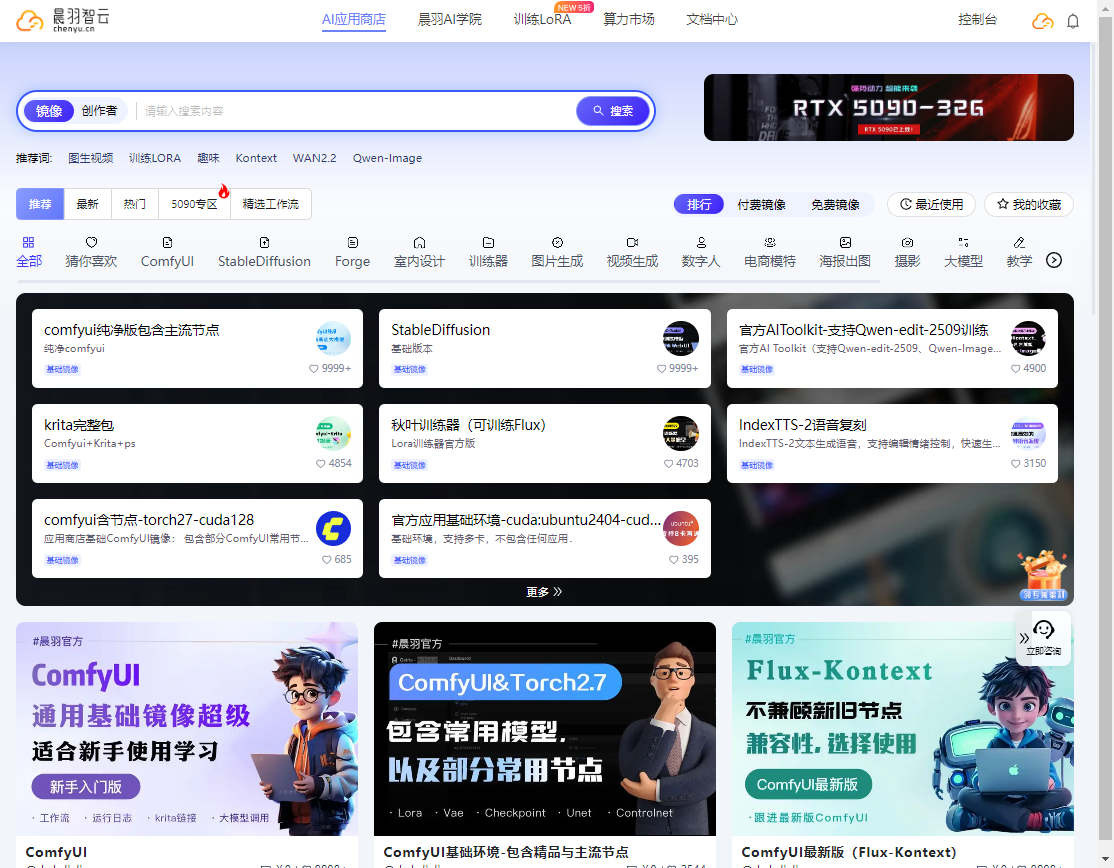The image size is (1114, 868).
Task: Switch filter to 免费镜像
Action: pyautogui.click(x=835, y=204)
